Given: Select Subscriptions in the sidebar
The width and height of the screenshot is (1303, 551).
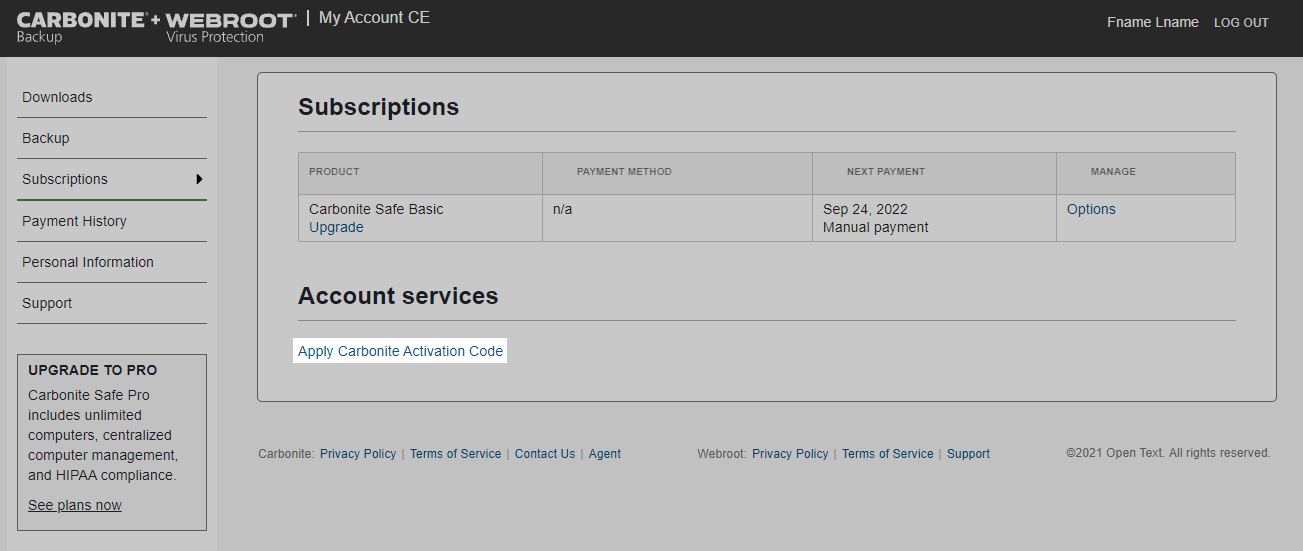Looking at the screenshot, I should (x=65, y=179).
